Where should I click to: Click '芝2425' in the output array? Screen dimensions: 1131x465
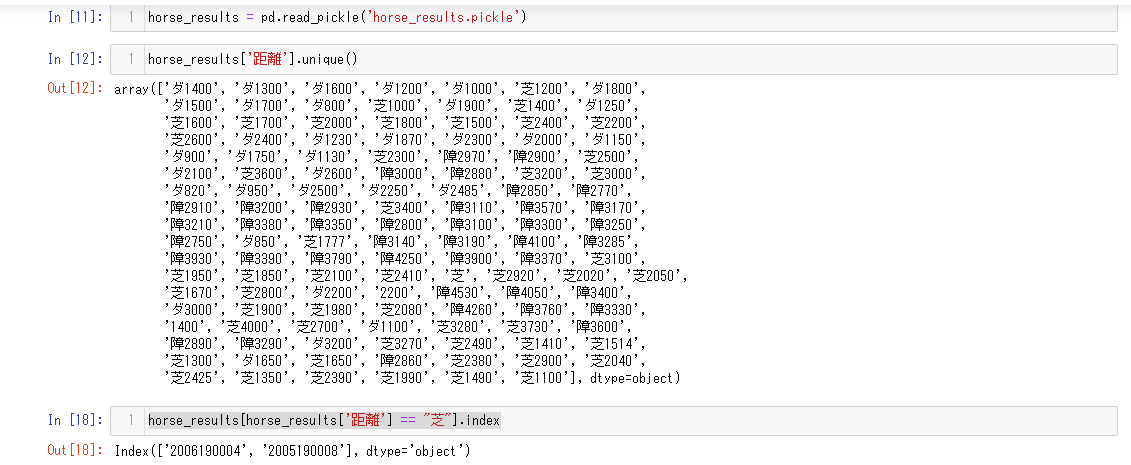(194, 376)
